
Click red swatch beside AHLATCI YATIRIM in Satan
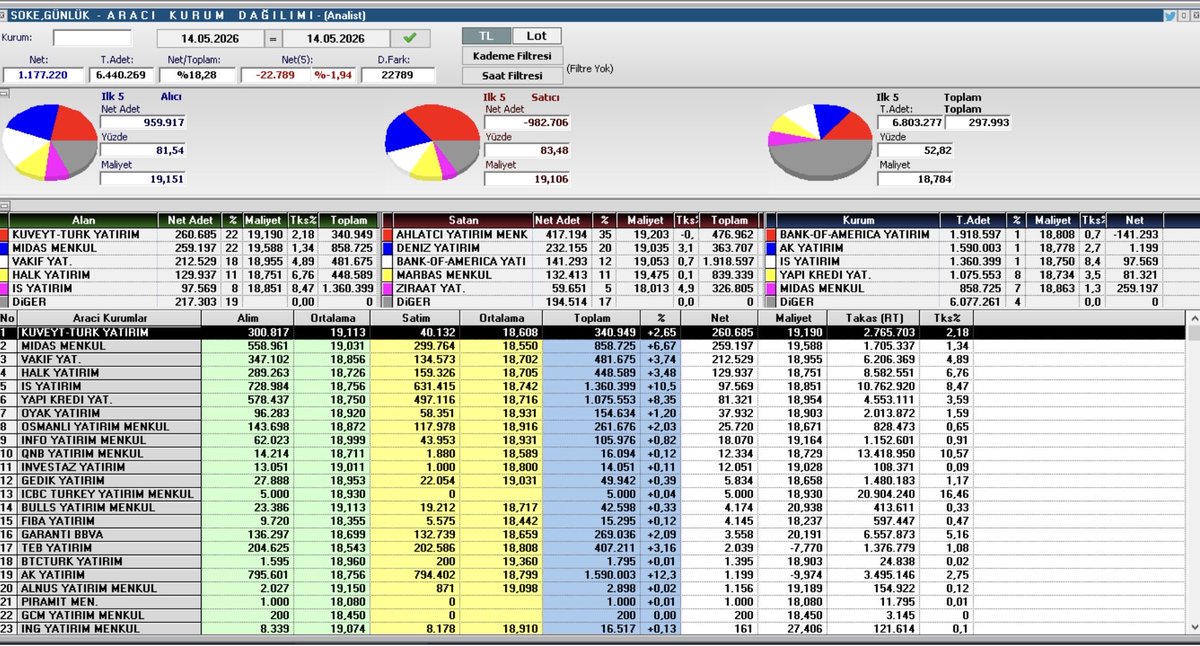[388, 234]
